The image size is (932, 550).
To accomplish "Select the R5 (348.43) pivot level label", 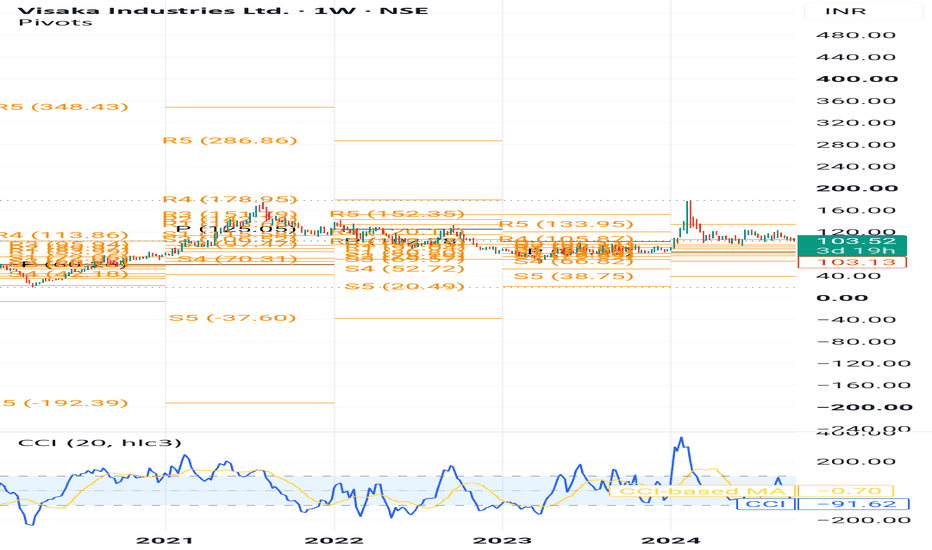I will (x=63, y=107).
